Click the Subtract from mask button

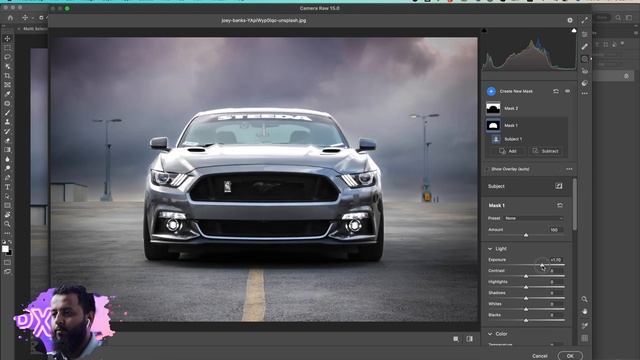click(x=545, y=151)
